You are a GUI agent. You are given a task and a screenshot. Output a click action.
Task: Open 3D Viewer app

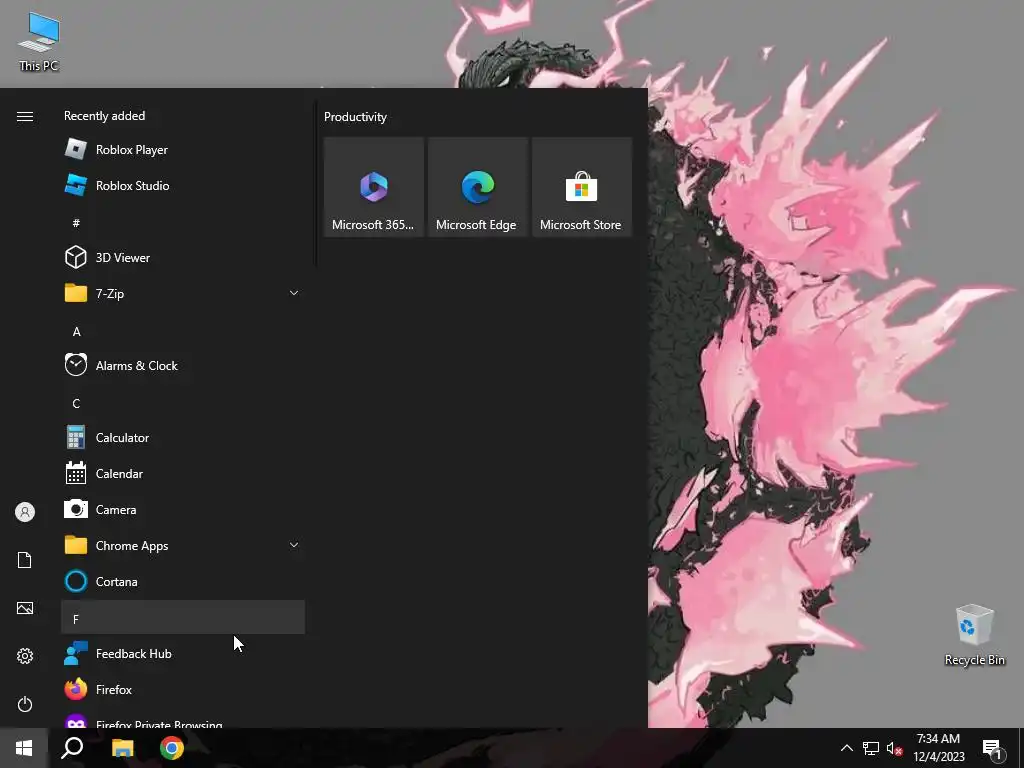coord(183,257)
